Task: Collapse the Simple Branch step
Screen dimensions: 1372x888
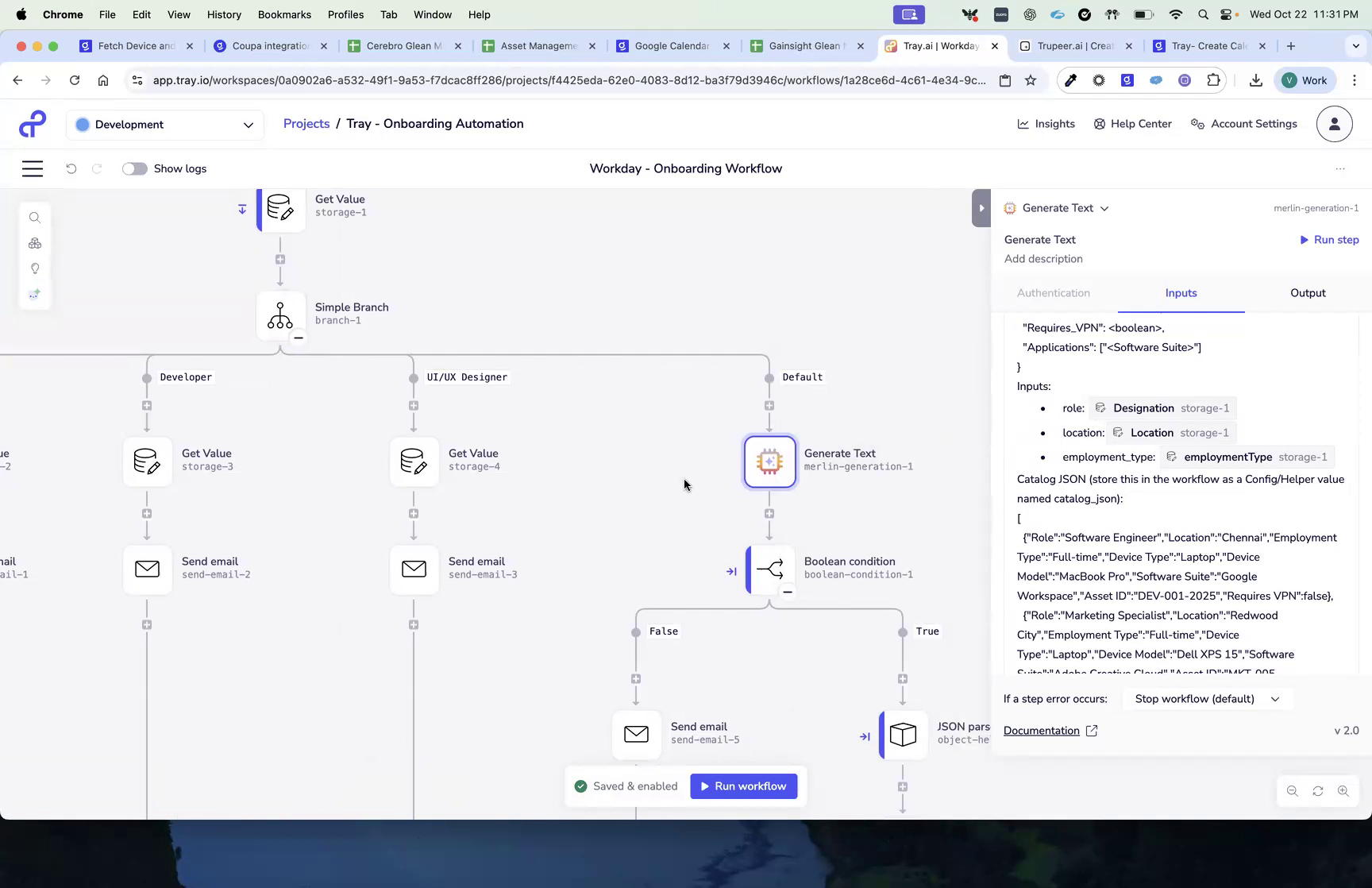Action: [x=299, y=338]
